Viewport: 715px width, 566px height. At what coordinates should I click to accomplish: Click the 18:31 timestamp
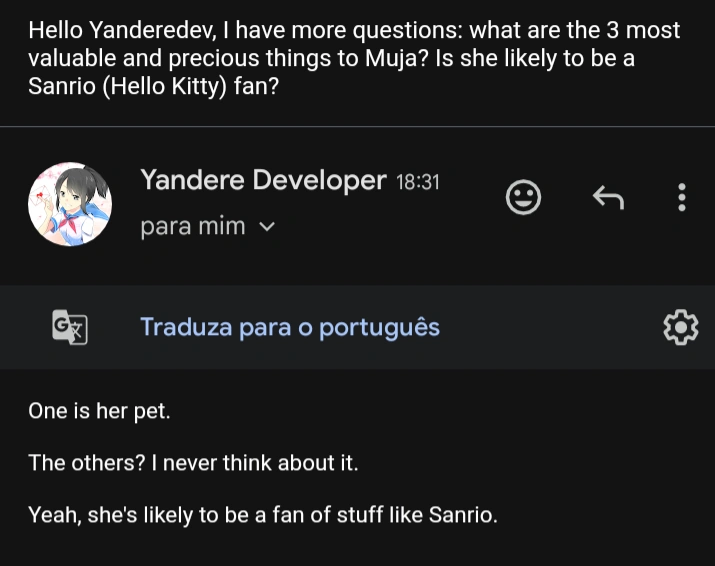coord(418,183)
